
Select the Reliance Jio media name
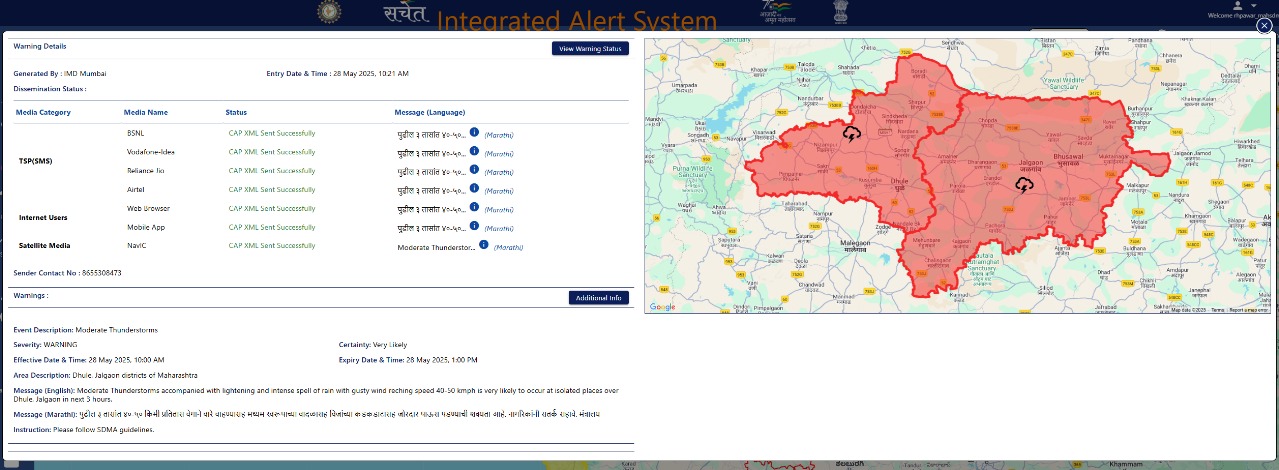[x=146, y=170]
